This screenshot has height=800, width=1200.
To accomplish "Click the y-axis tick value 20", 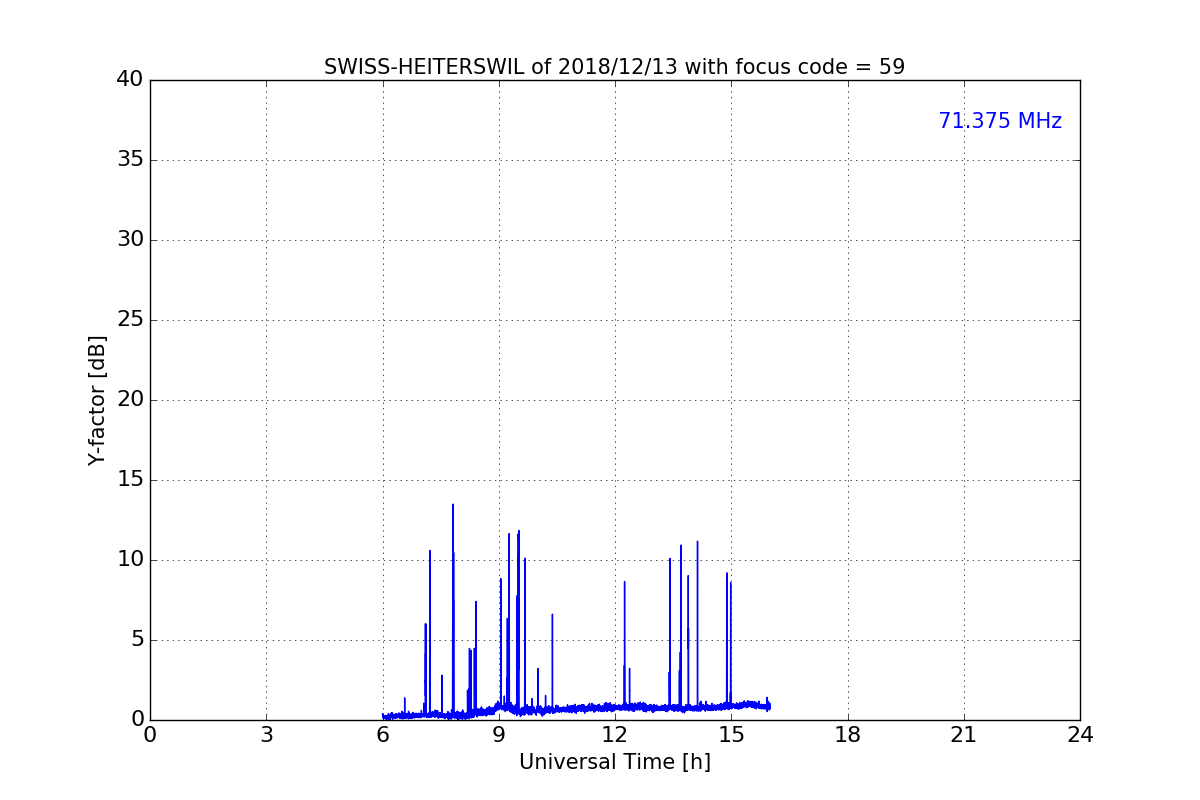I will tap(130, 400).
